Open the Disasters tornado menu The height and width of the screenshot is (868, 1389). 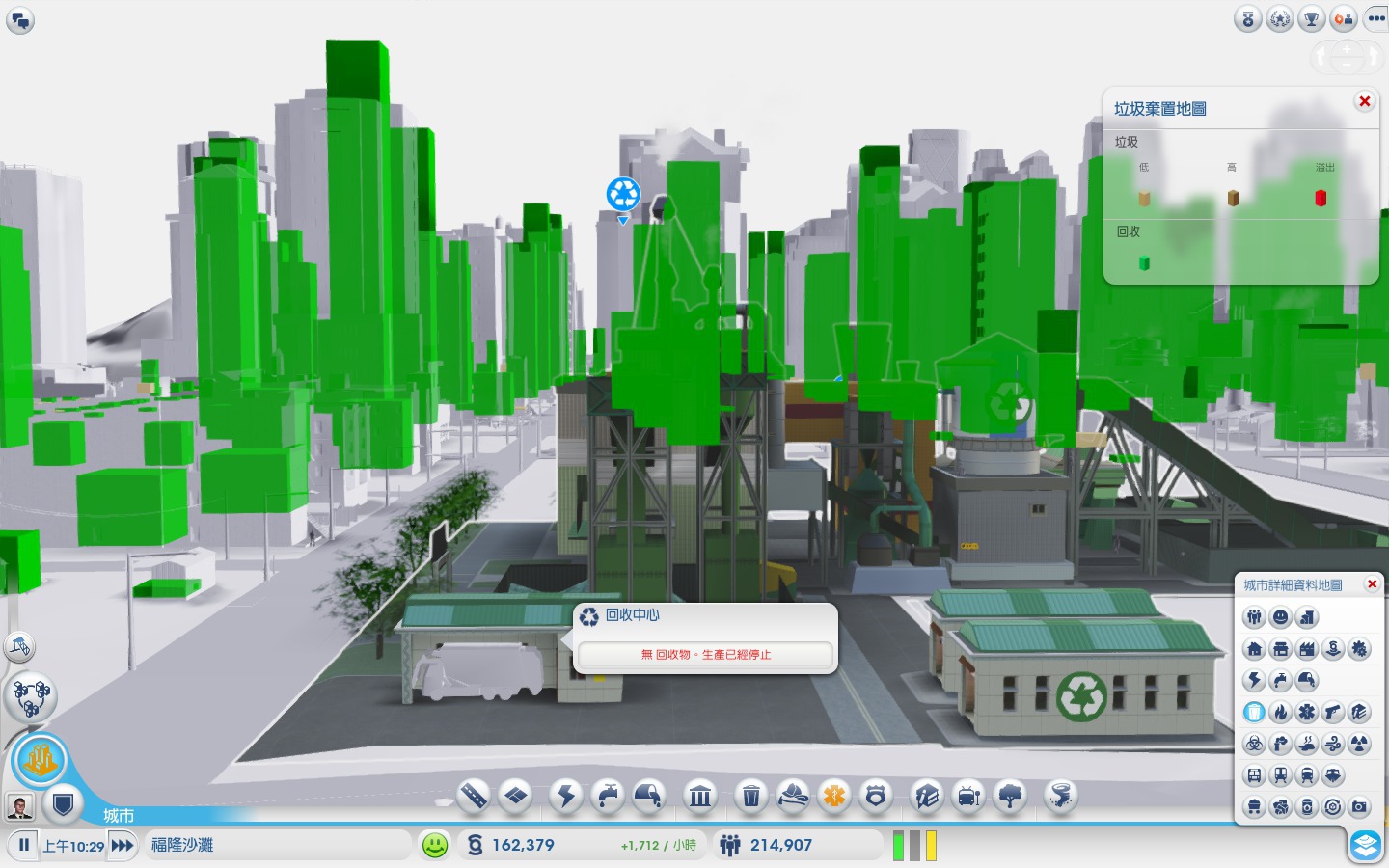pyautogui.click(x=1060, y=796)
